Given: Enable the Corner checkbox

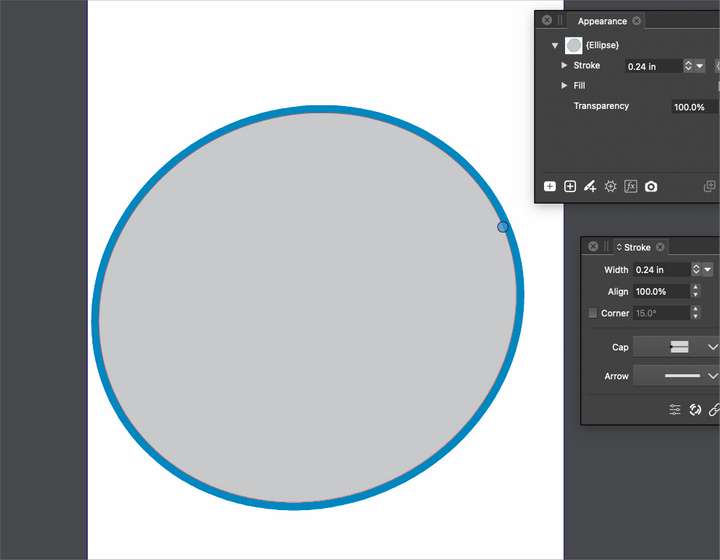Looking at the screenshot, I should click(593, 313).
